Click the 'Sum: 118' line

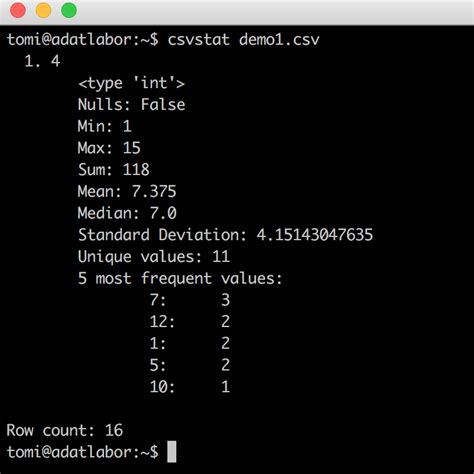click(x=114, y=170)
